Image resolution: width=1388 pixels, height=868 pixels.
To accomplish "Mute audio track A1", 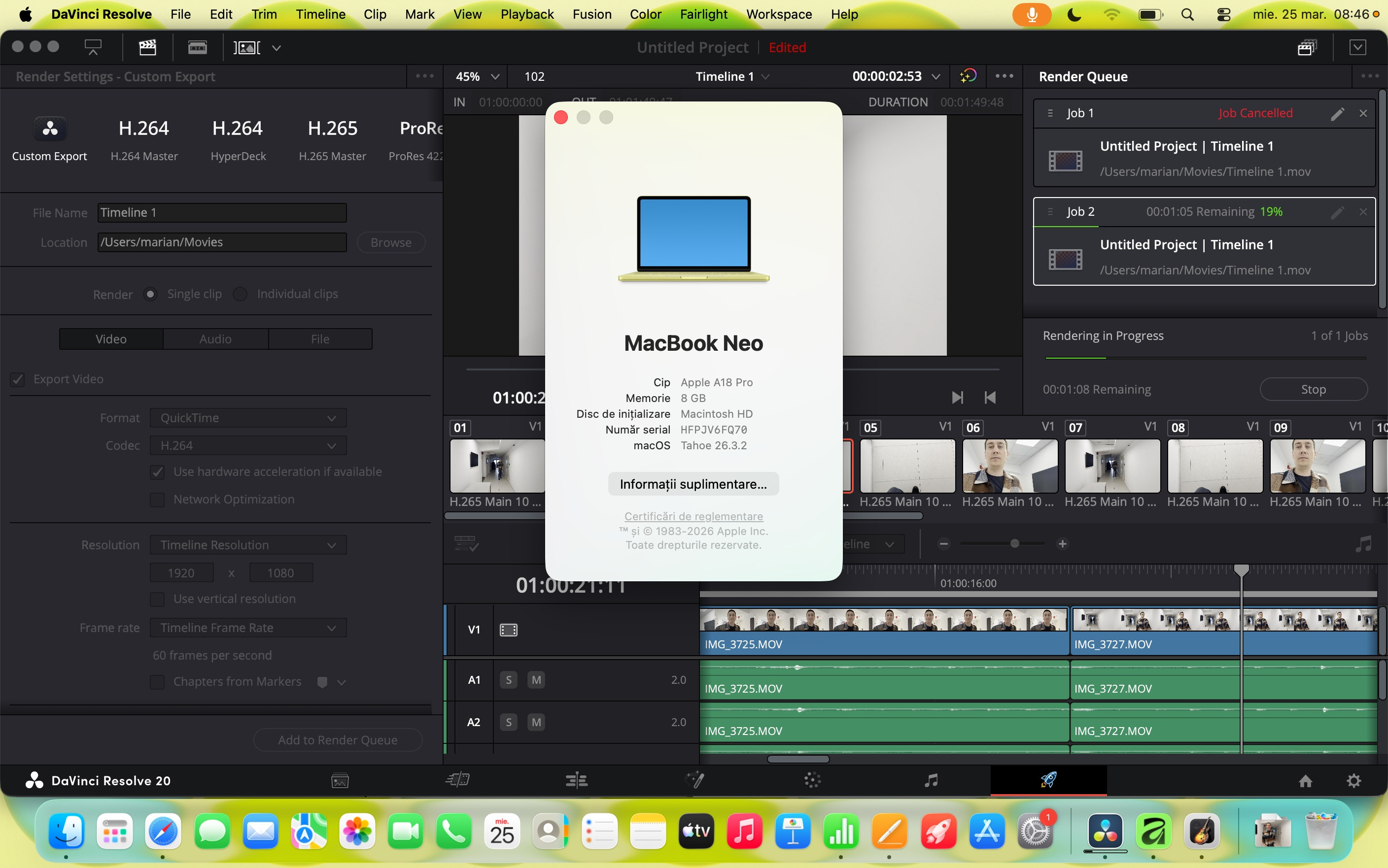I will click(x=536, y=680).
